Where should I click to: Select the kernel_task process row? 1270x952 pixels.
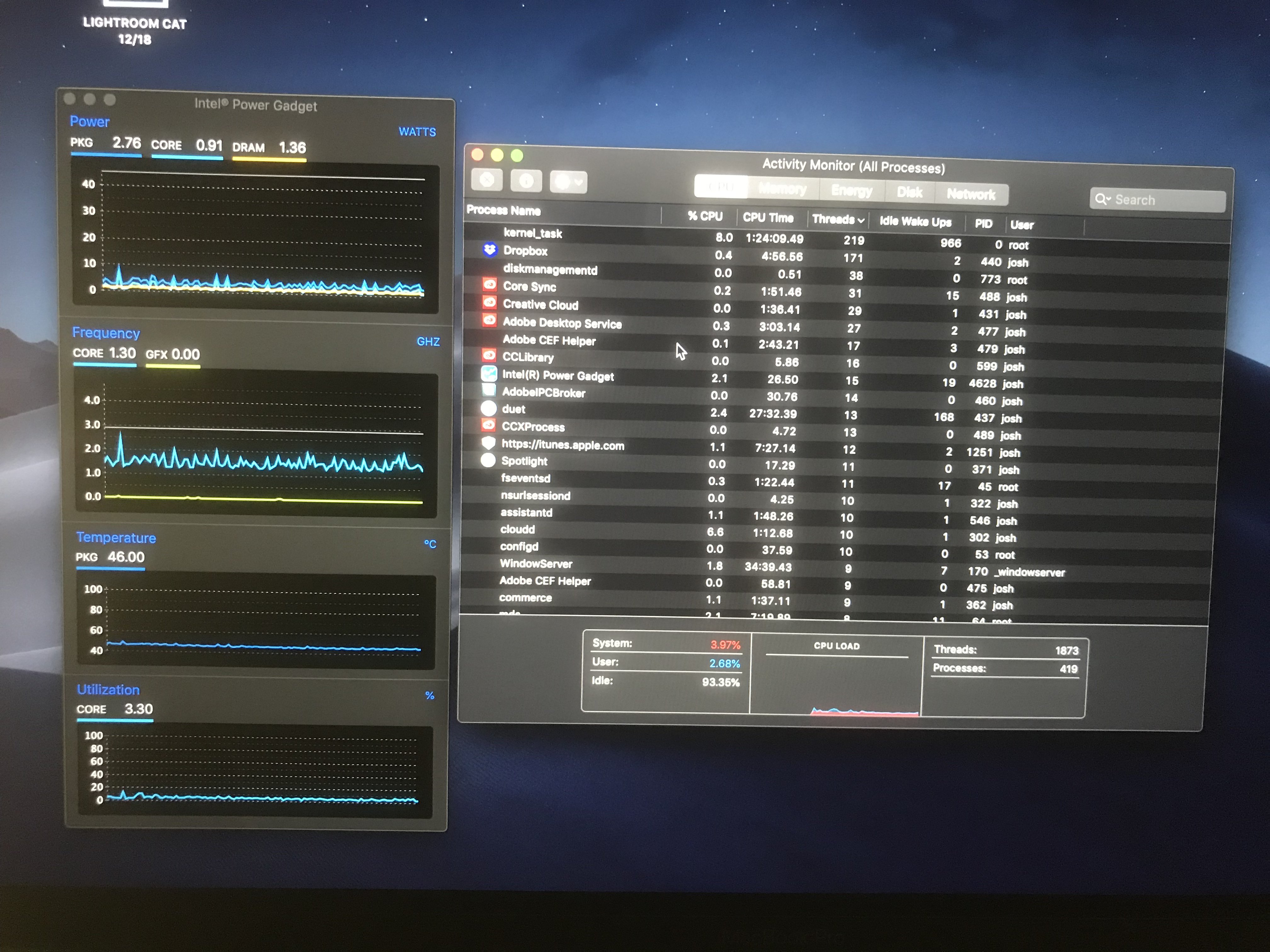846,239
